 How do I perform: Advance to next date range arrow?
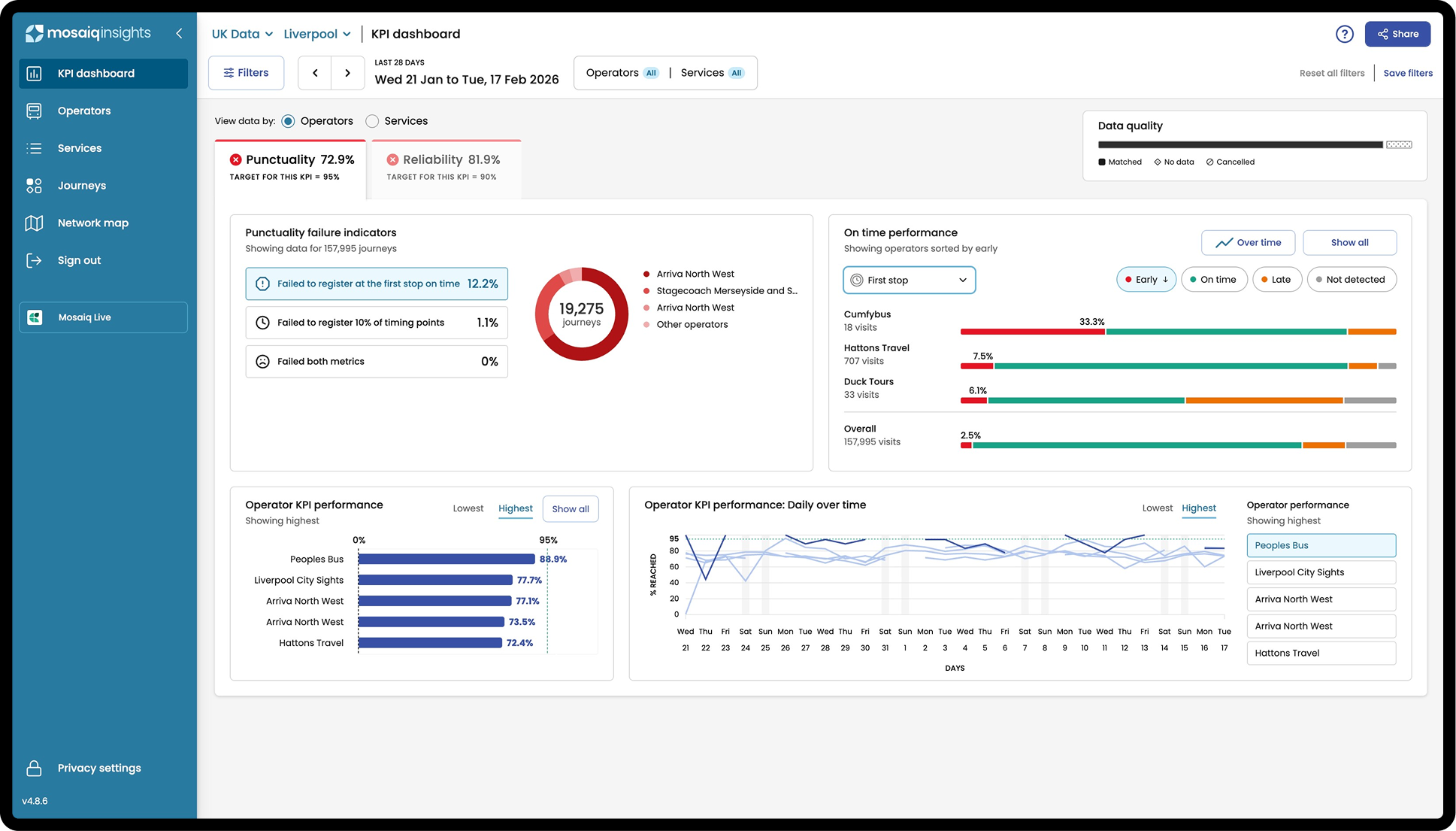click(347, 73)
